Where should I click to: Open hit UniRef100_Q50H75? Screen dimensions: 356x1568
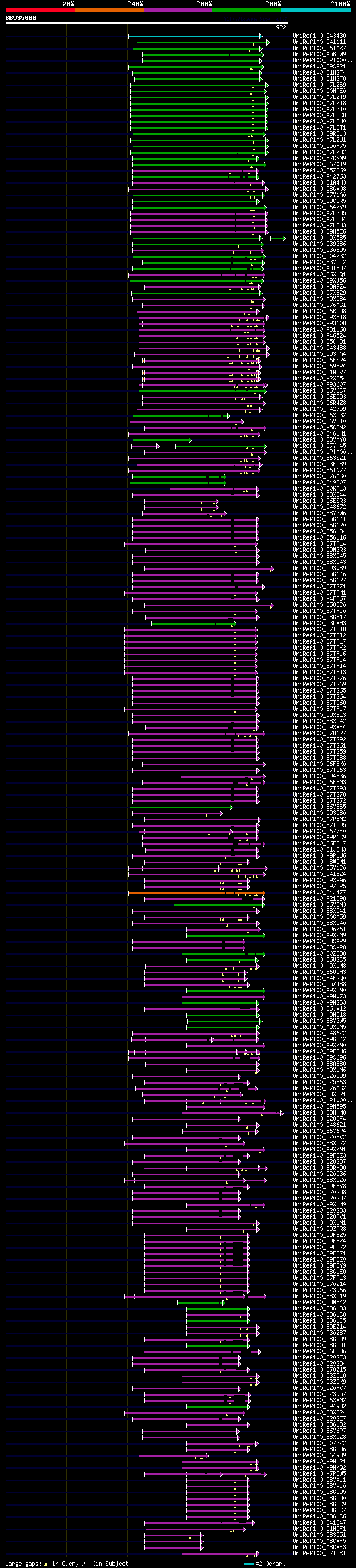[319, 146]
